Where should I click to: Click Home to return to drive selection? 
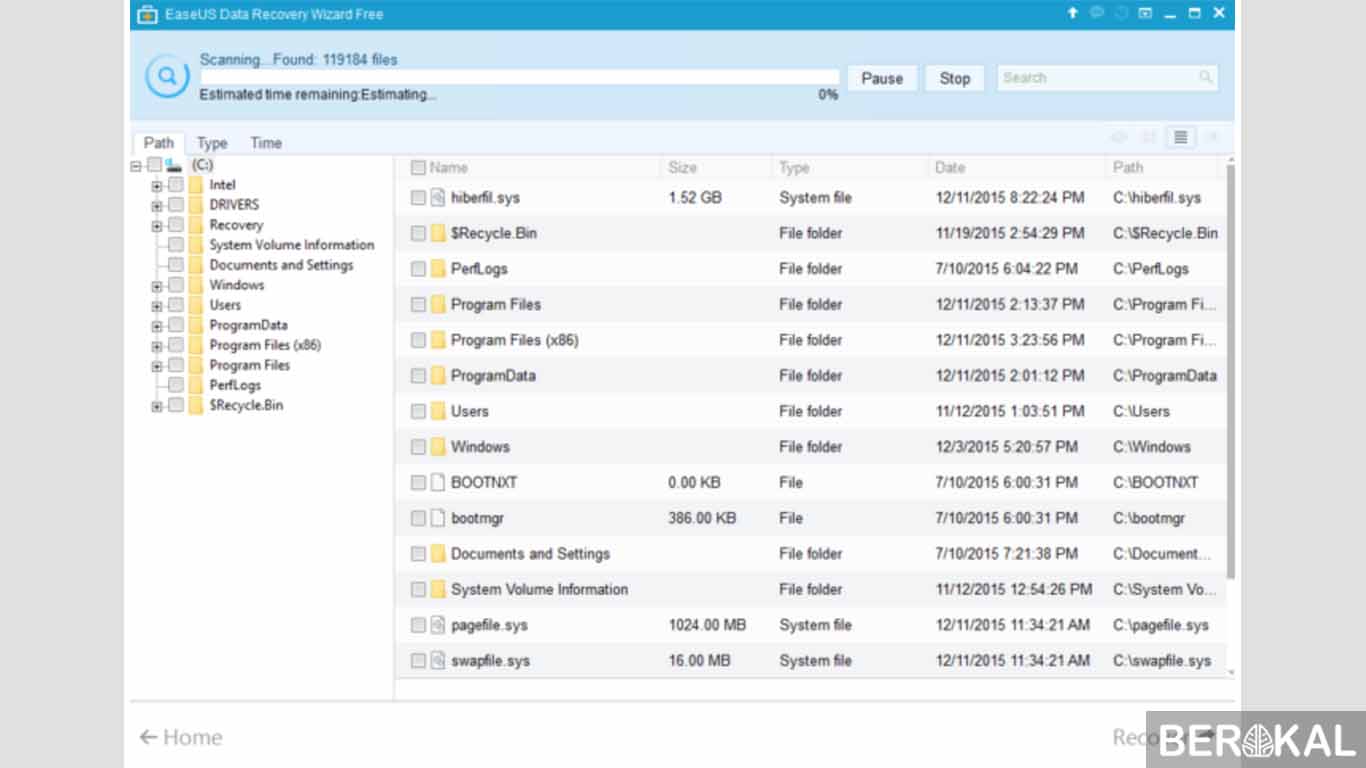tap(181, 737)
